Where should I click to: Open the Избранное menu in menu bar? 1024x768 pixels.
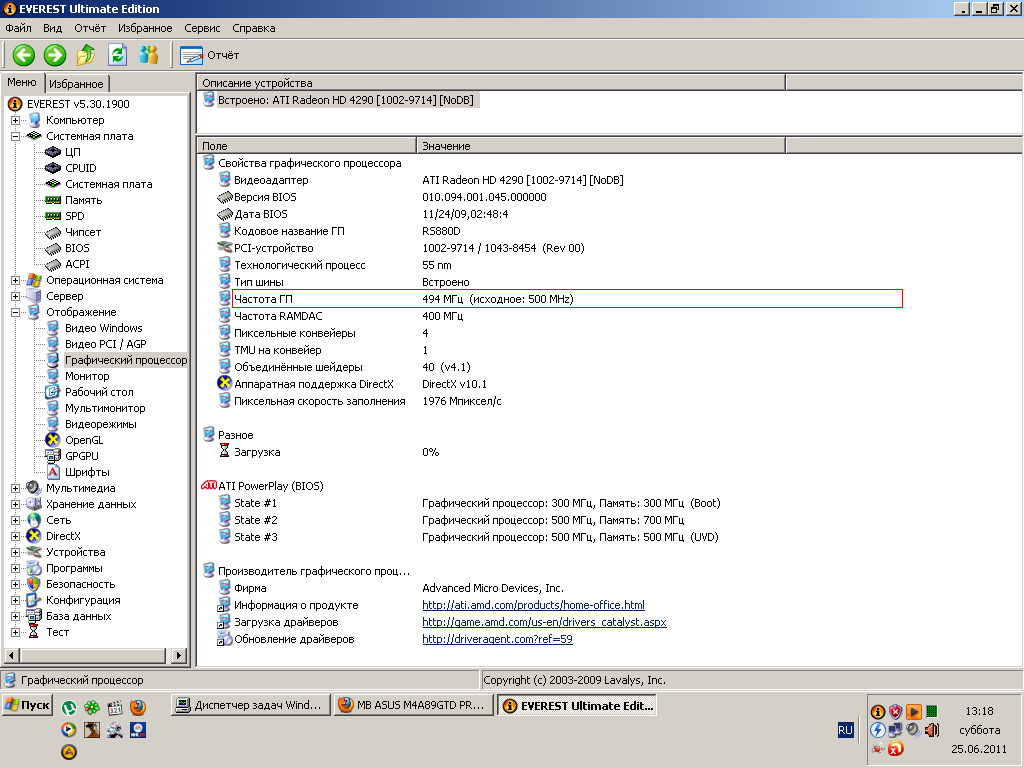click(x=145, y=28)
